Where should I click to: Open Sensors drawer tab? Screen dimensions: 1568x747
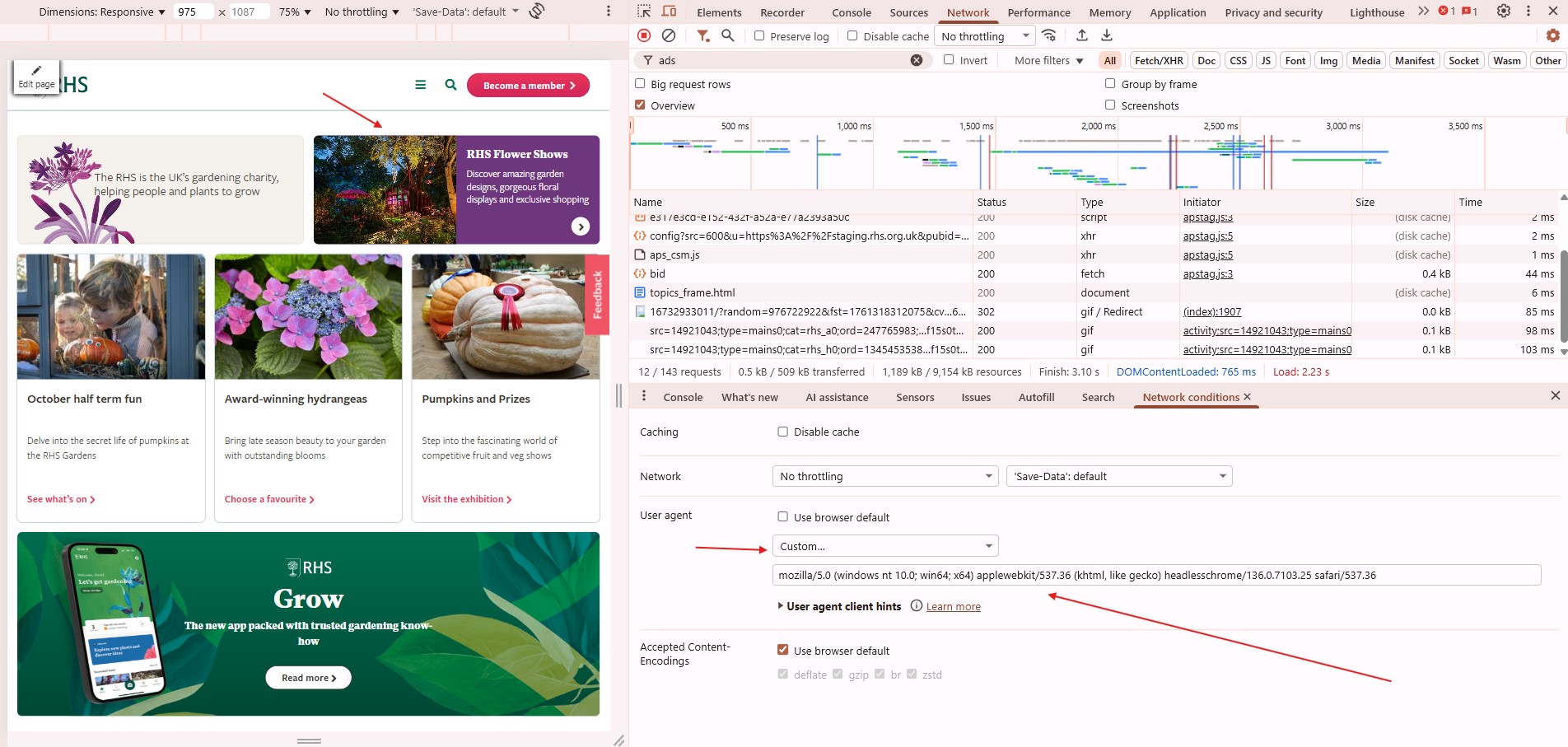915,397
